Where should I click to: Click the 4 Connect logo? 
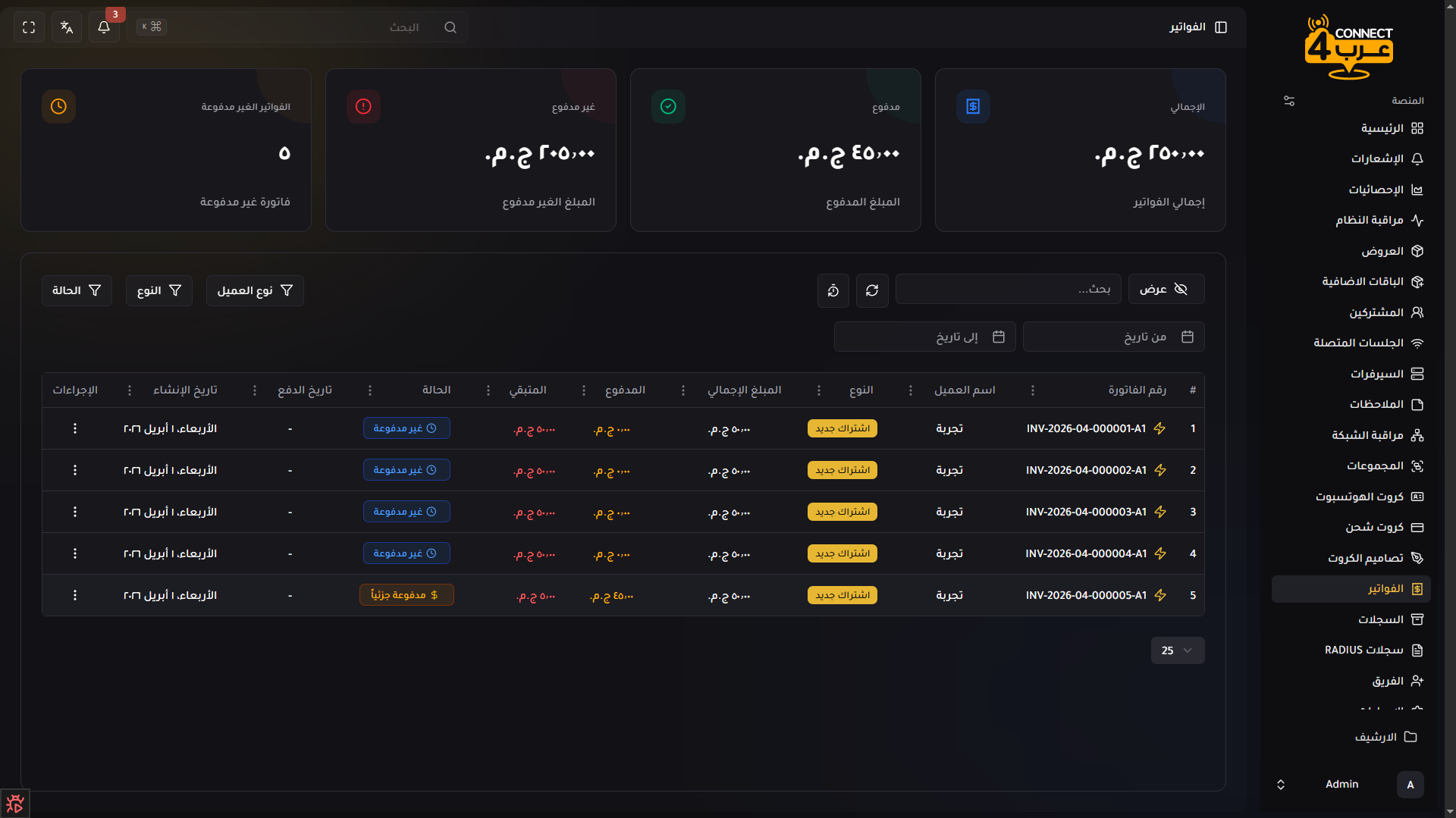point(1350,47)
